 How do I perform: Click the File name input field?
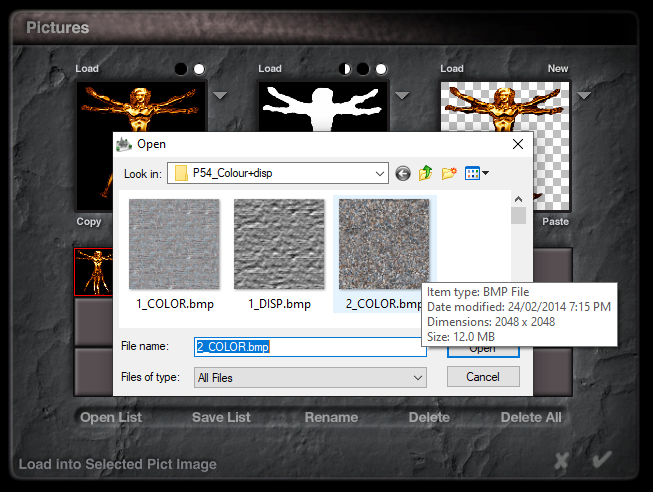point(310,347)
